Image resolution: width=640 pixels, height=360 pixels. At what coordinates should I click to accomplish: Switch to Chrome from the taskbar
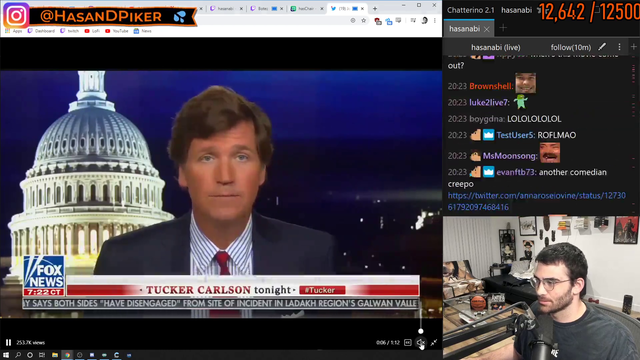[x=67, y=355]
